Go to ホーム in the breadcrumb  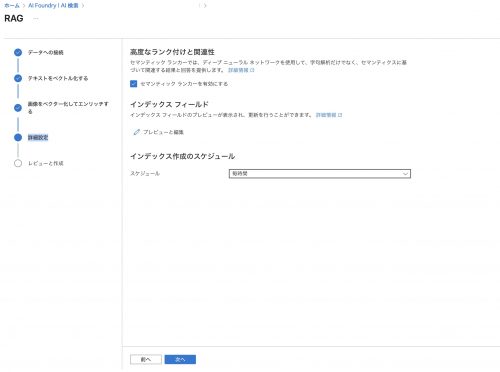point(12,6)
